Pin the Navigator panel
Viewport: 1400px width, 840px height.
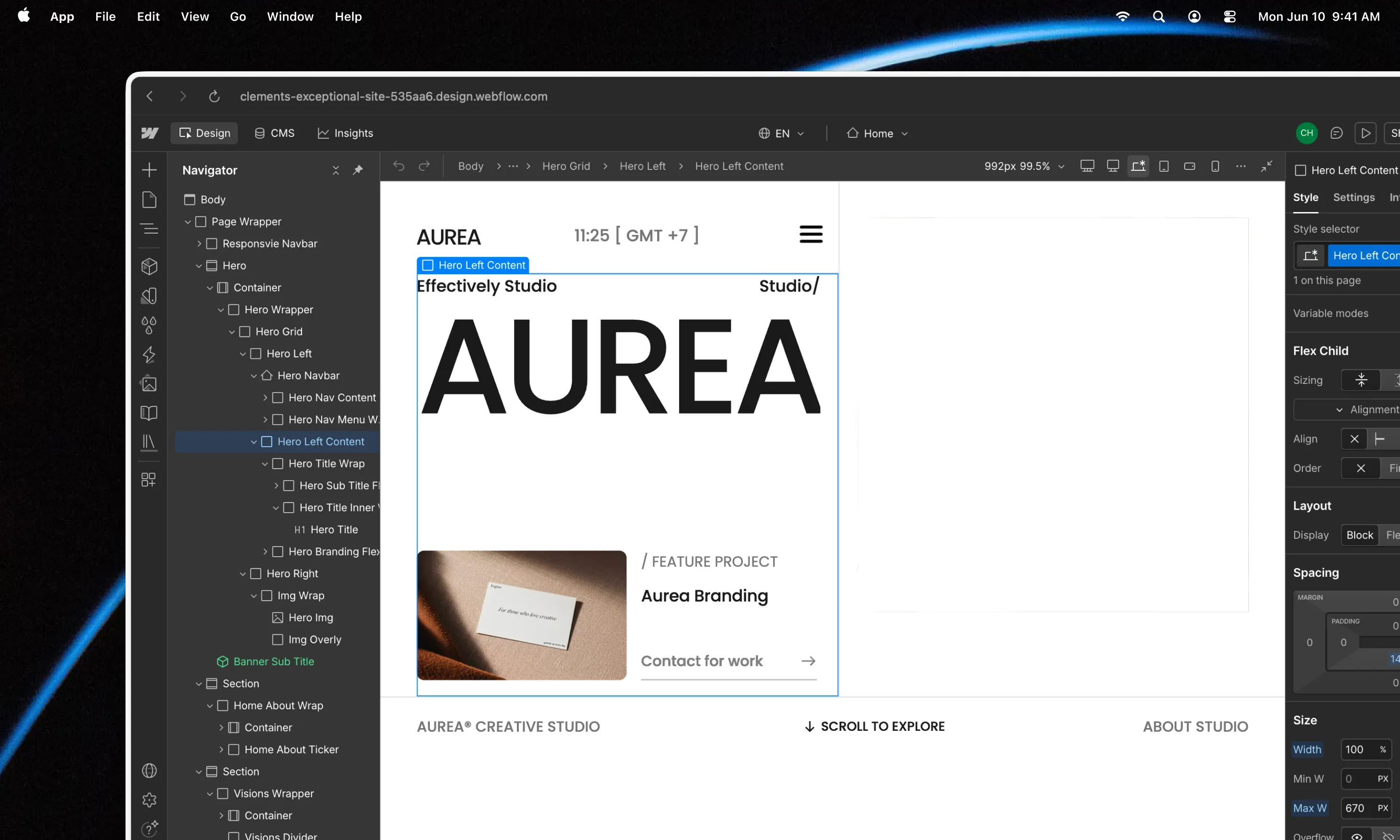click(358, 170)
